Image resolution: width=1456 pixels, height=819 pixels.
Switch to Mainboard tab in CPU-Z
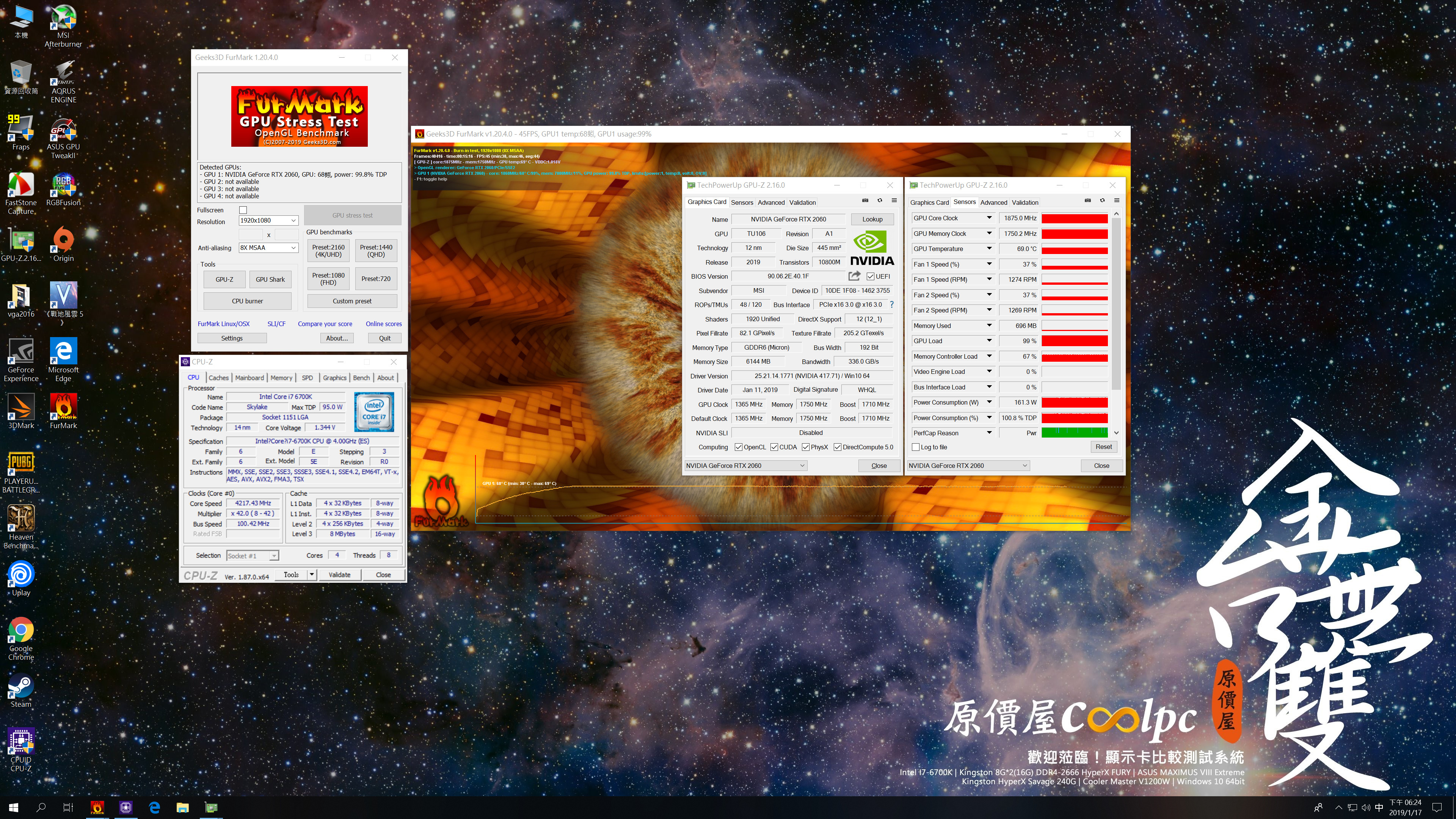click(x=249, y=378)
